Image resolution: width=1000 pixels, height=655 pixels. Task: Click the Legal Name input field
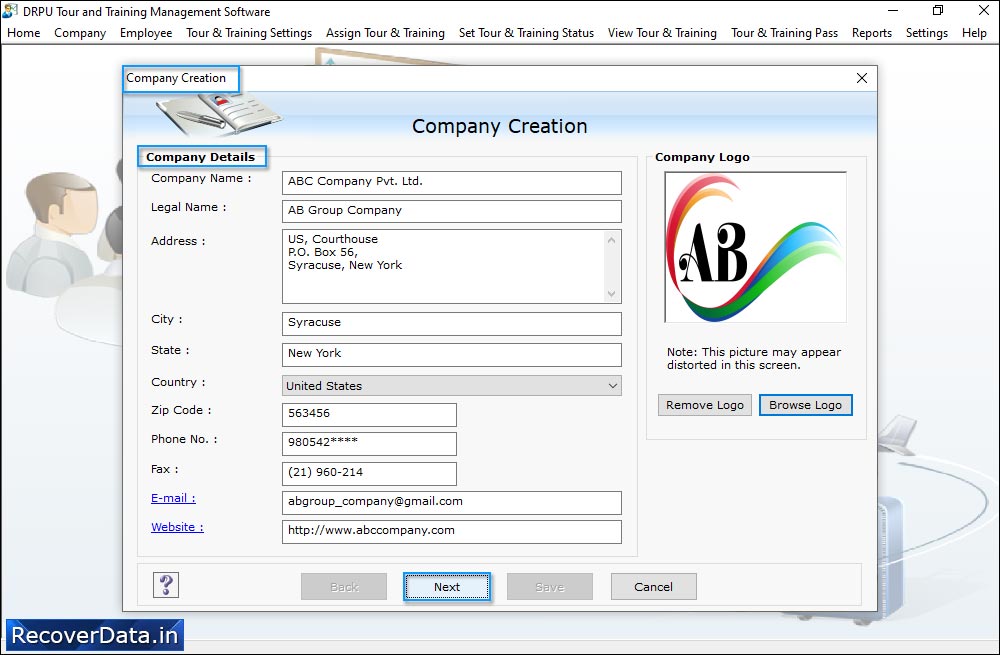pyautogui.click(x=452, y=211)
